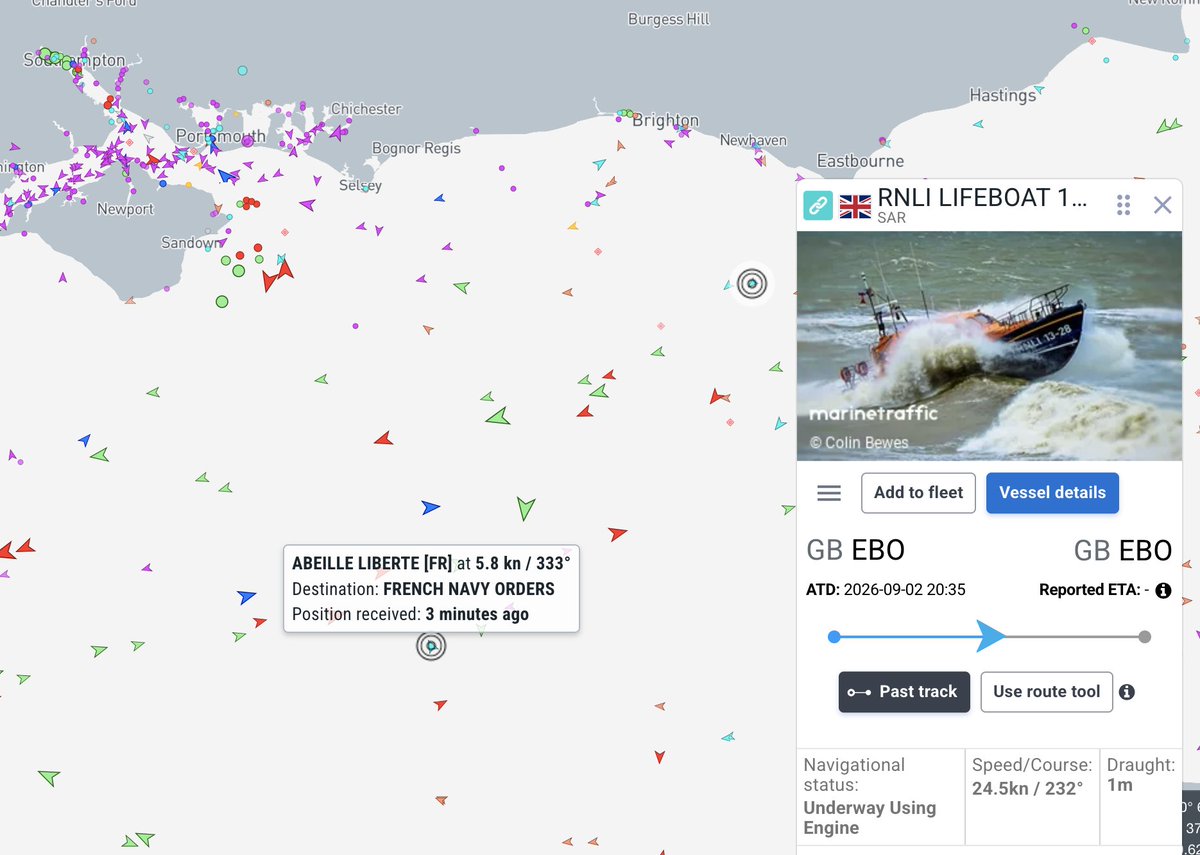Click the Newhaven map label
Viewport: 1200px width, 855px height.
753,140
